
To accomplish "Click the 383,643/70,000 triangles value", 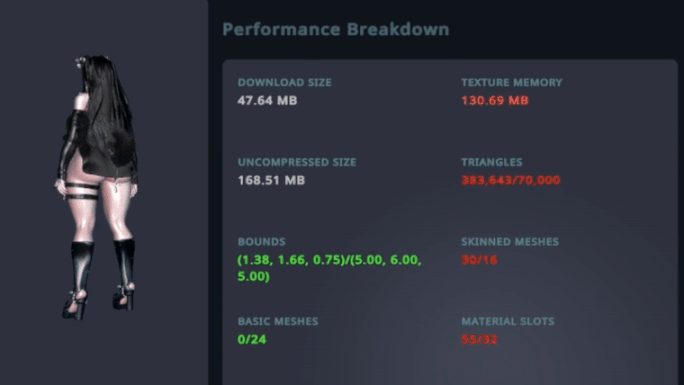I will click(511, 181).
